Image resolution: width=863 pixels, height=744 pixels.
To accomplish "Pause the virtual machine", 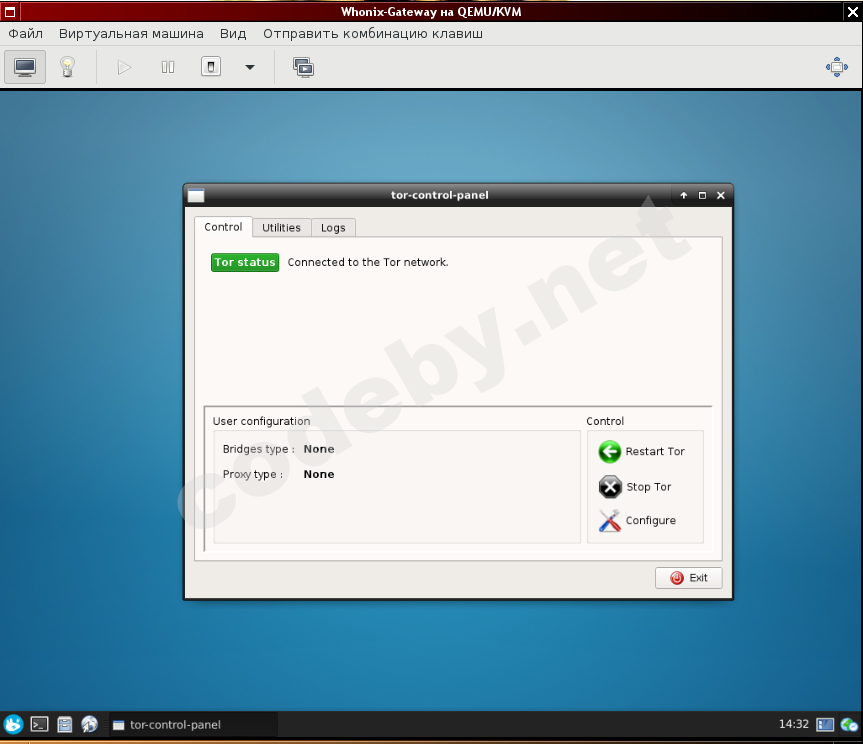I will click(x=168, y=67).
